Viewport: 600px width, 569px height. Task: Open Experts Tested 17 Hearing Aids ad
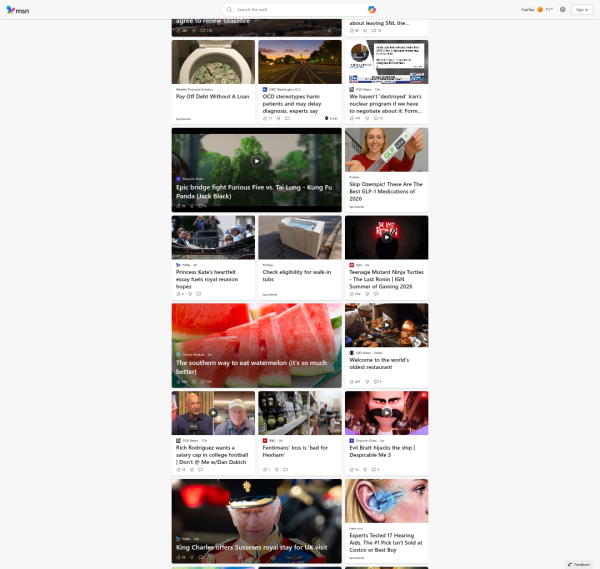click(386, 543)
